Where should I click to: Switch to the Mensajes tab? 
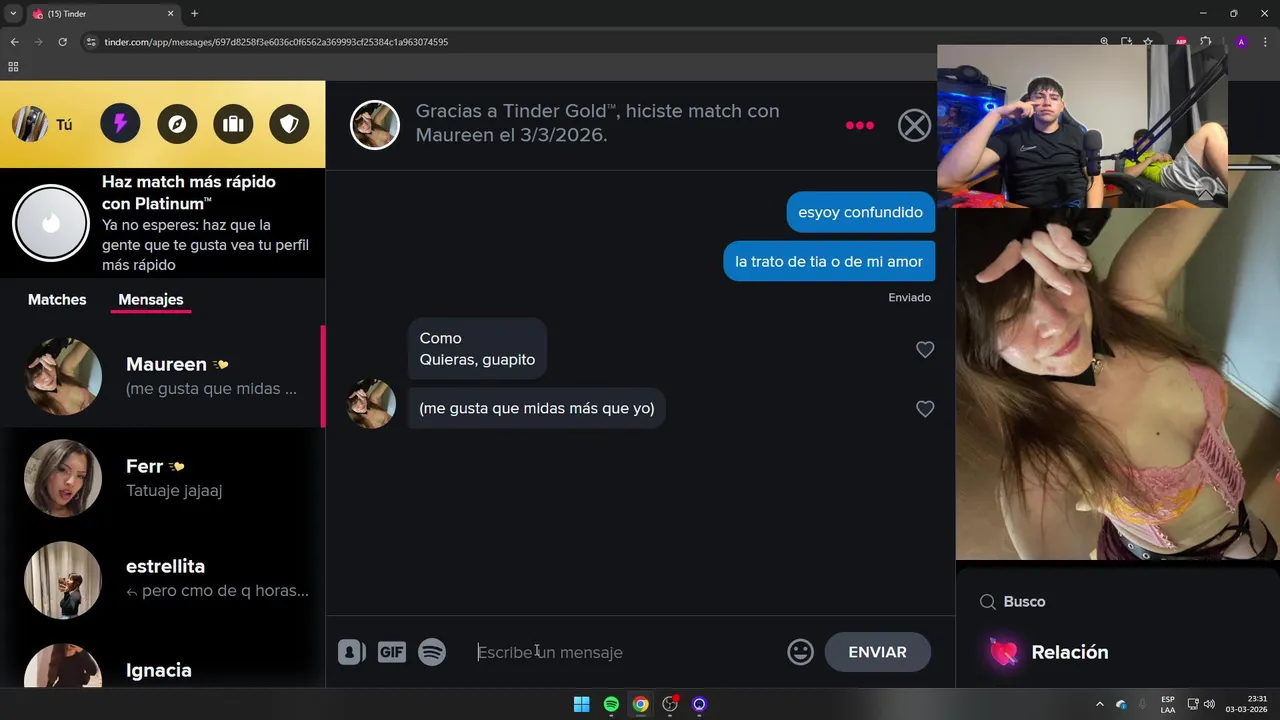point(151,299)
